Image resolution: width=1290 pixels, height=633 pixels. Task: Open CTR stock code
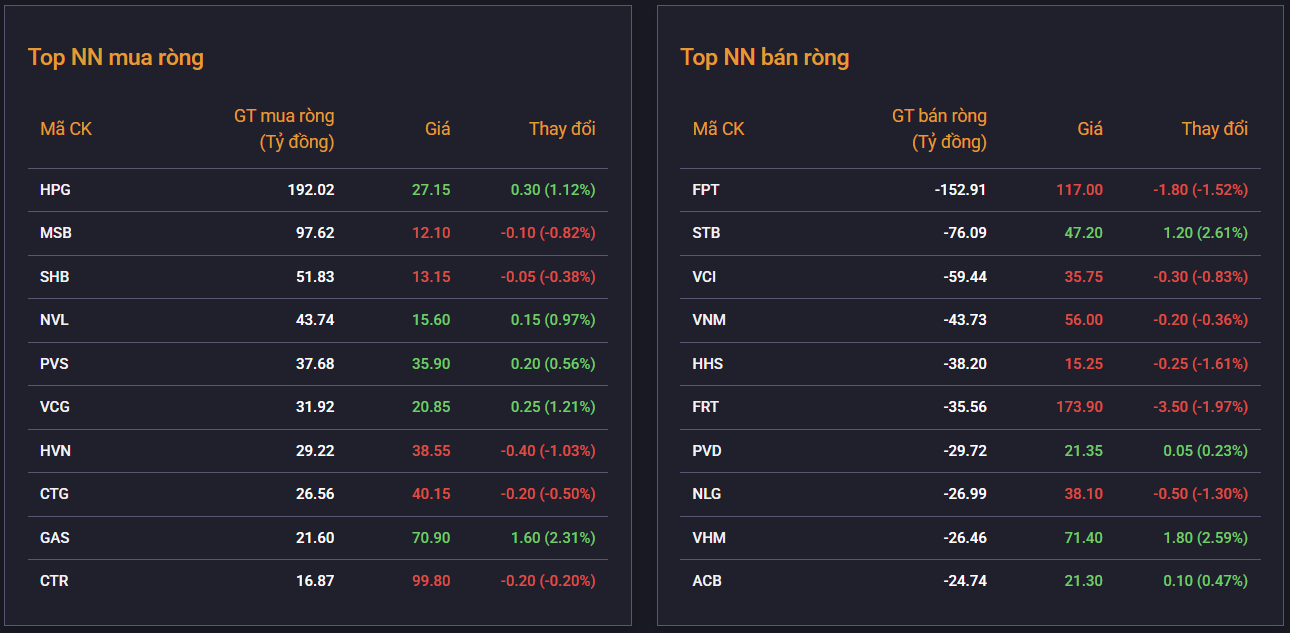click(x=54, y=581)
